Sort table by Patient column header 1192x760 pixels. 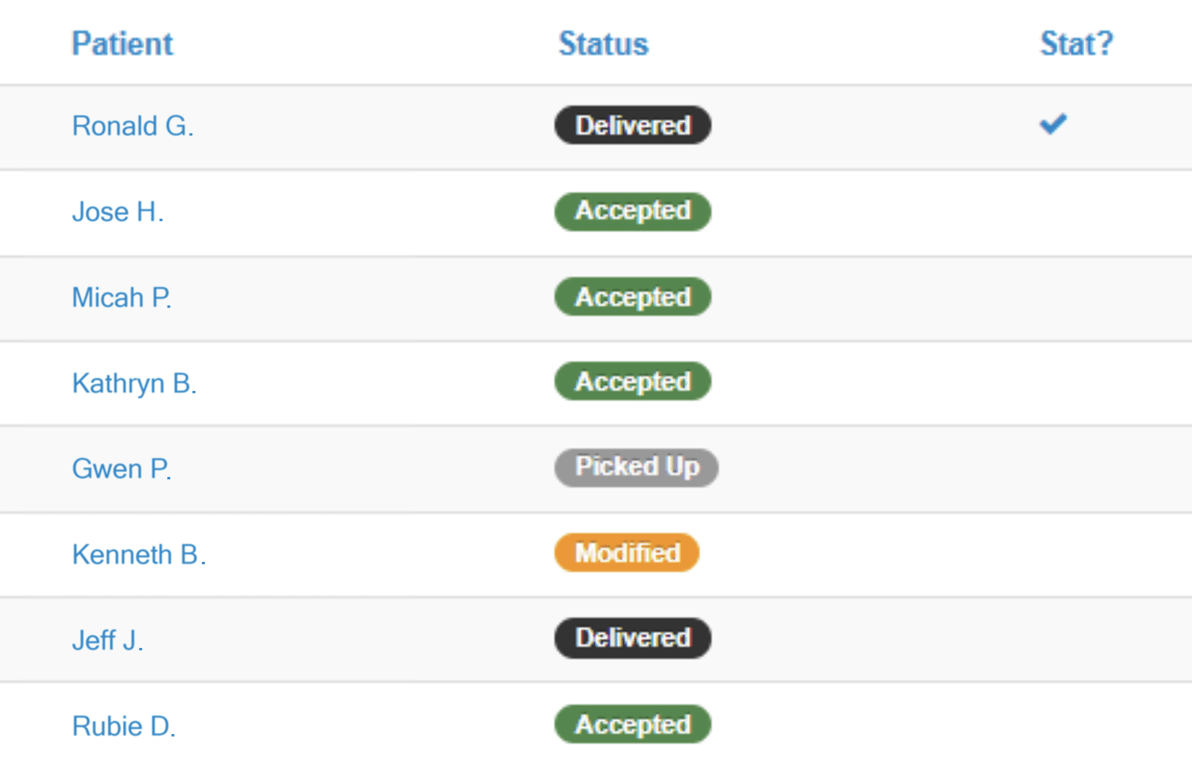pos(122,44)
